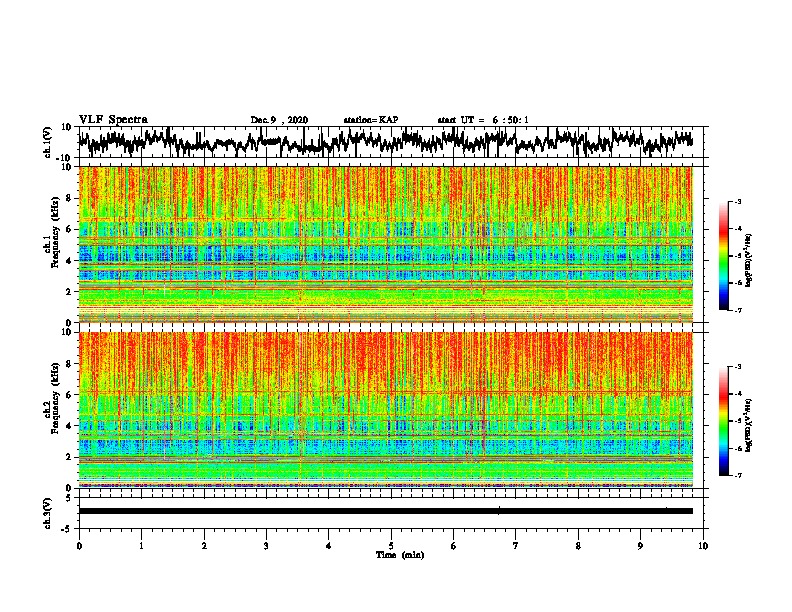Click the '2' kHz tick on ch.2 spectrogram
The width and height of the screenshot is (792, 612).
(x=69, y=457)
